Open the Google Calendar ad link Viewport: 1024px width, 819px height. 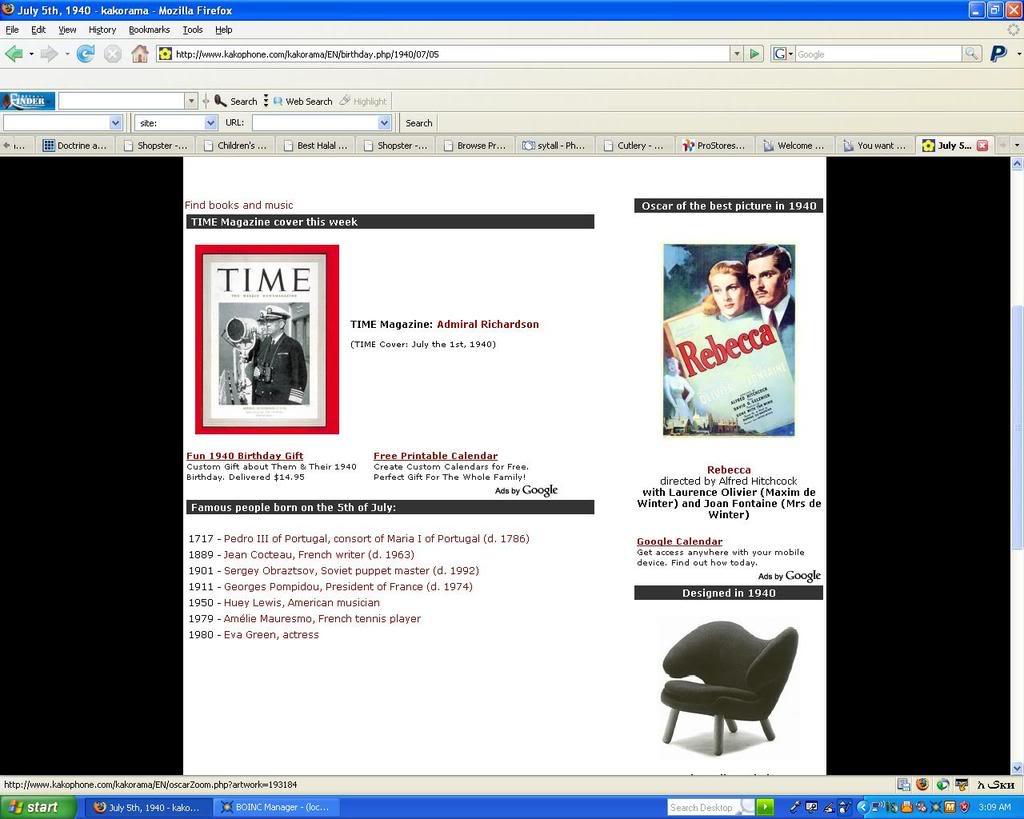pos(680,541)
